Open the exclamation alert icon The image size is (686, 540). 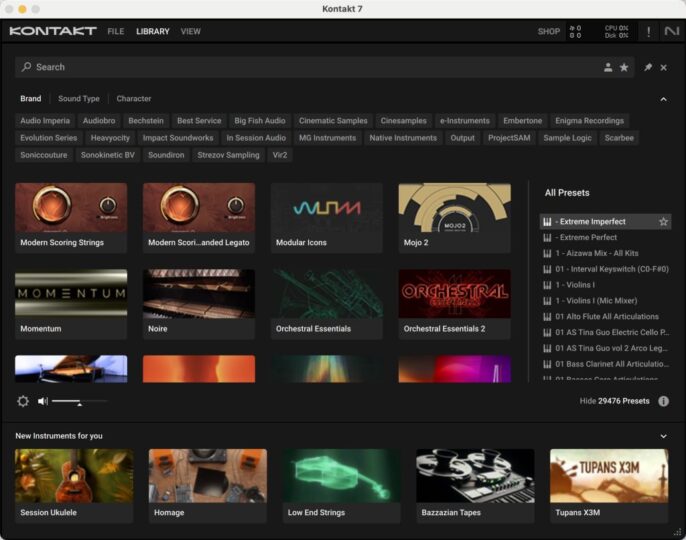click(648, 32)
